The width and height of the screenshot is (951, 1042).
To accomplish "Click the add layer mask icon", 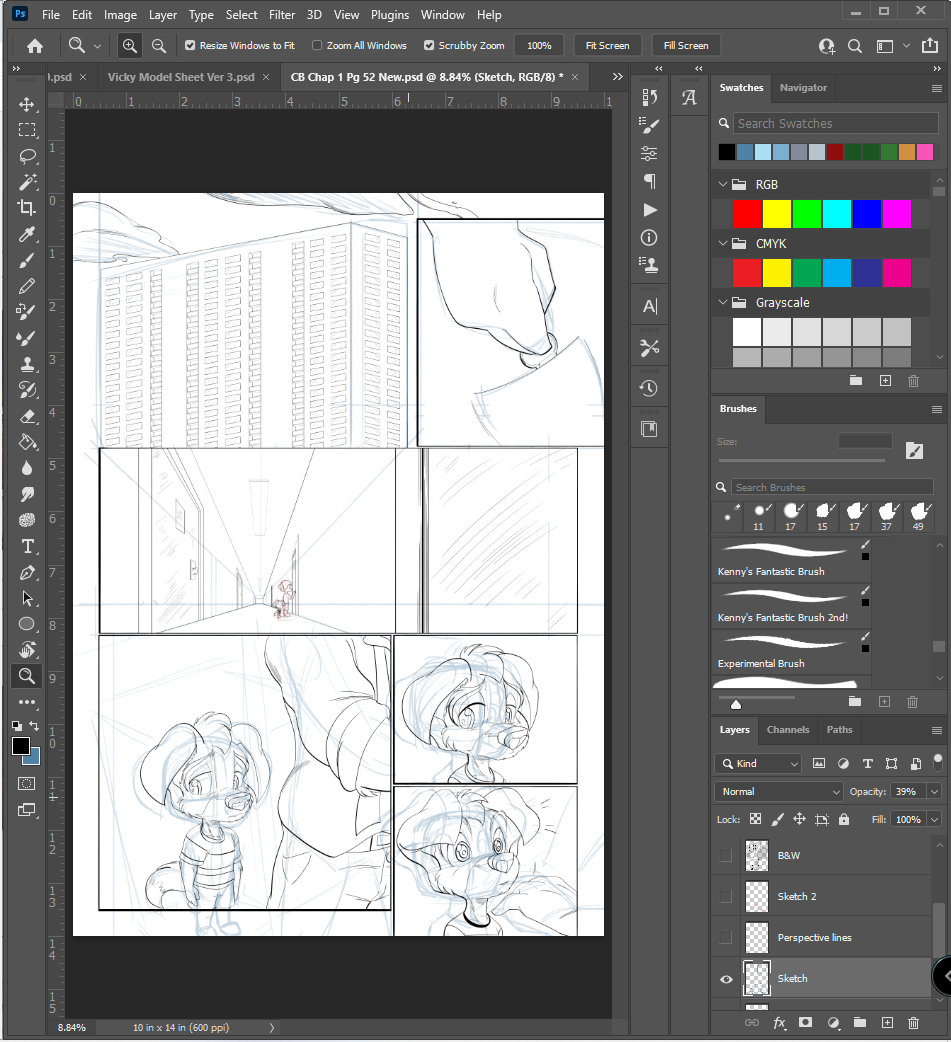I will [x=805, y=1022].
